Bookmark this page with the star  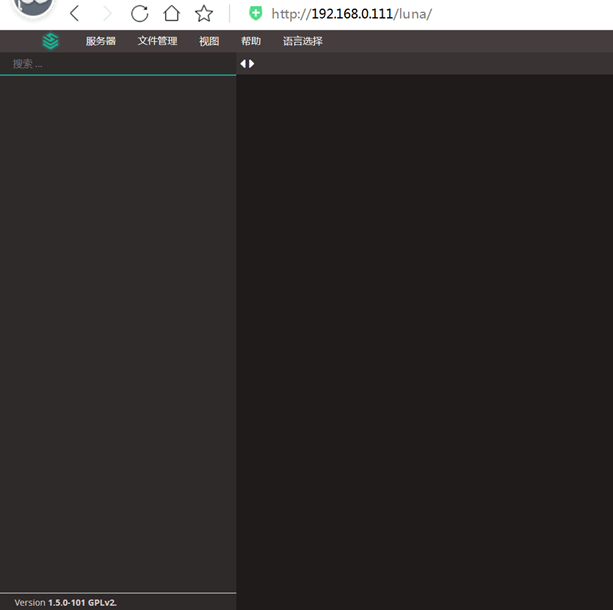(x=204, y=14)
